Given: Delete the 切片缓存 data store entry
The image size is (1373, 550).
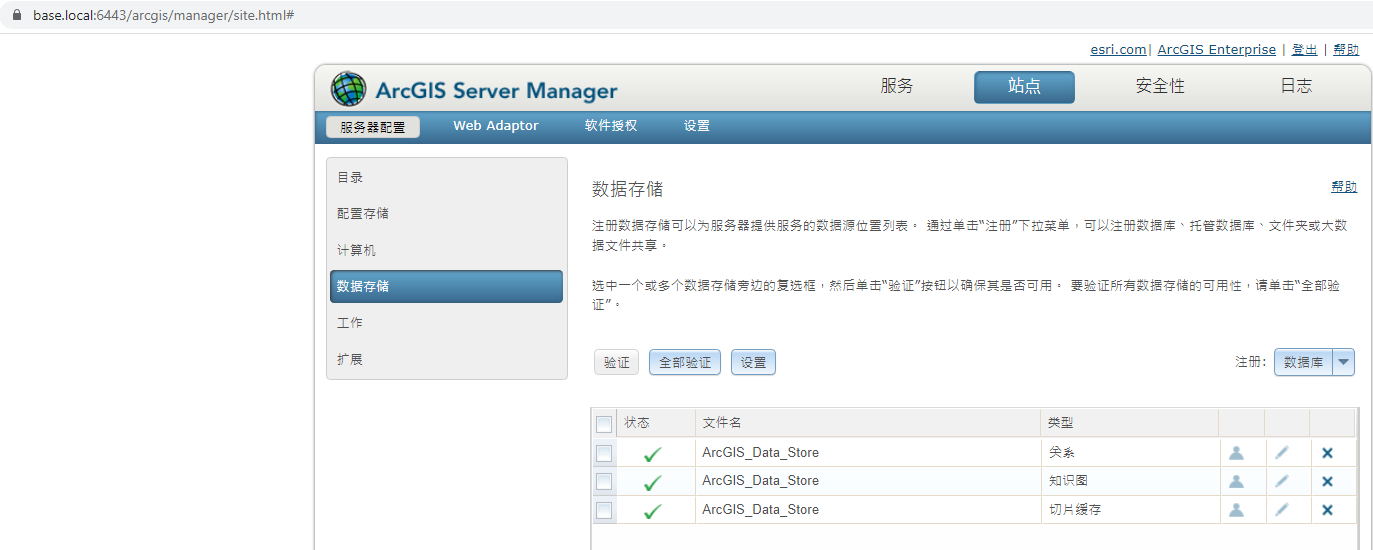Looking at the screenshot, I should click(1327, 510).
